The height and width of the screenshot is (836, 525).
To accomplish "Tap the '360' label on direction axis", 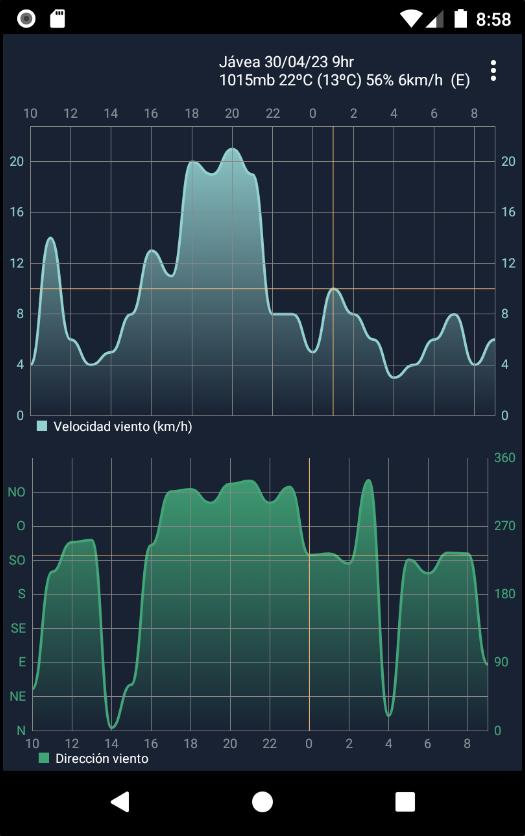I will pos(504,457).
